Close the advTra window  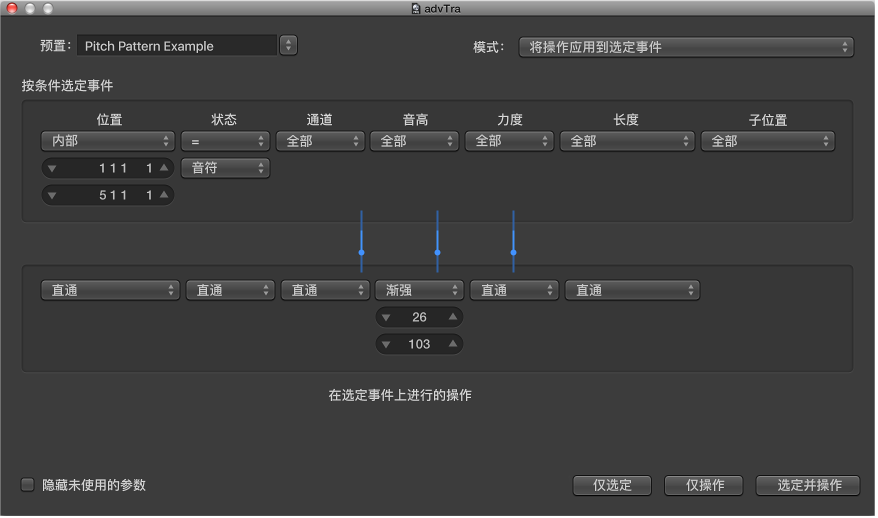point(12,8)
